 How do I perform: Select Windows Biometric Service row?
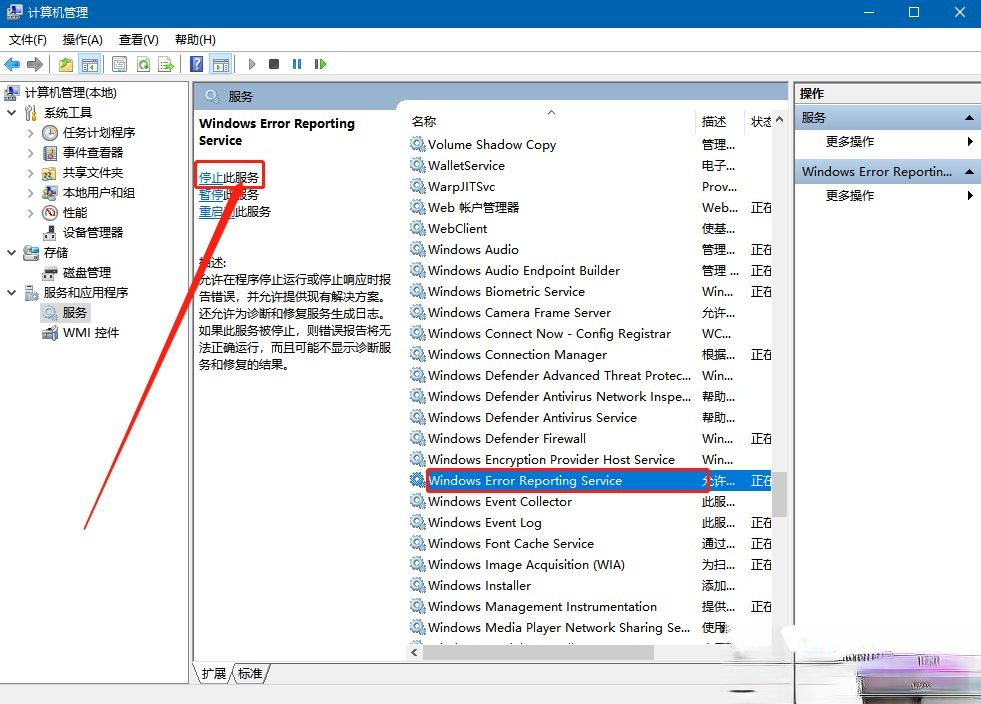[591, 292]
